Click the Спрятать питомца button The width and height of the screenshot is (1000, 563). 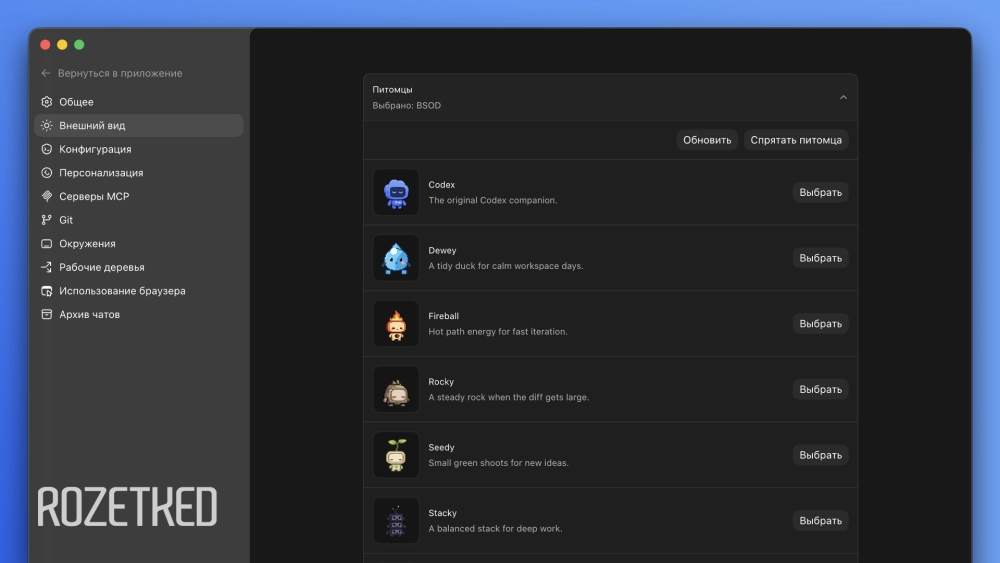coord(796,140)
